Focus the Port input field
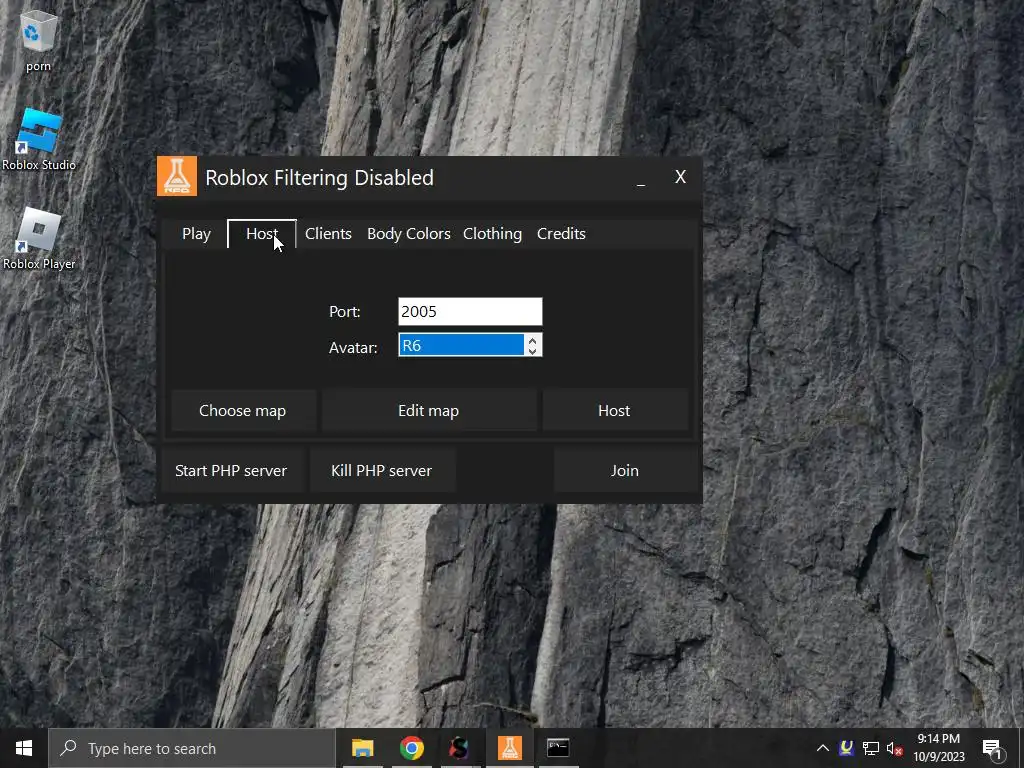The width and height of the screenshot is (1024, 768). (x=470, y=312)
